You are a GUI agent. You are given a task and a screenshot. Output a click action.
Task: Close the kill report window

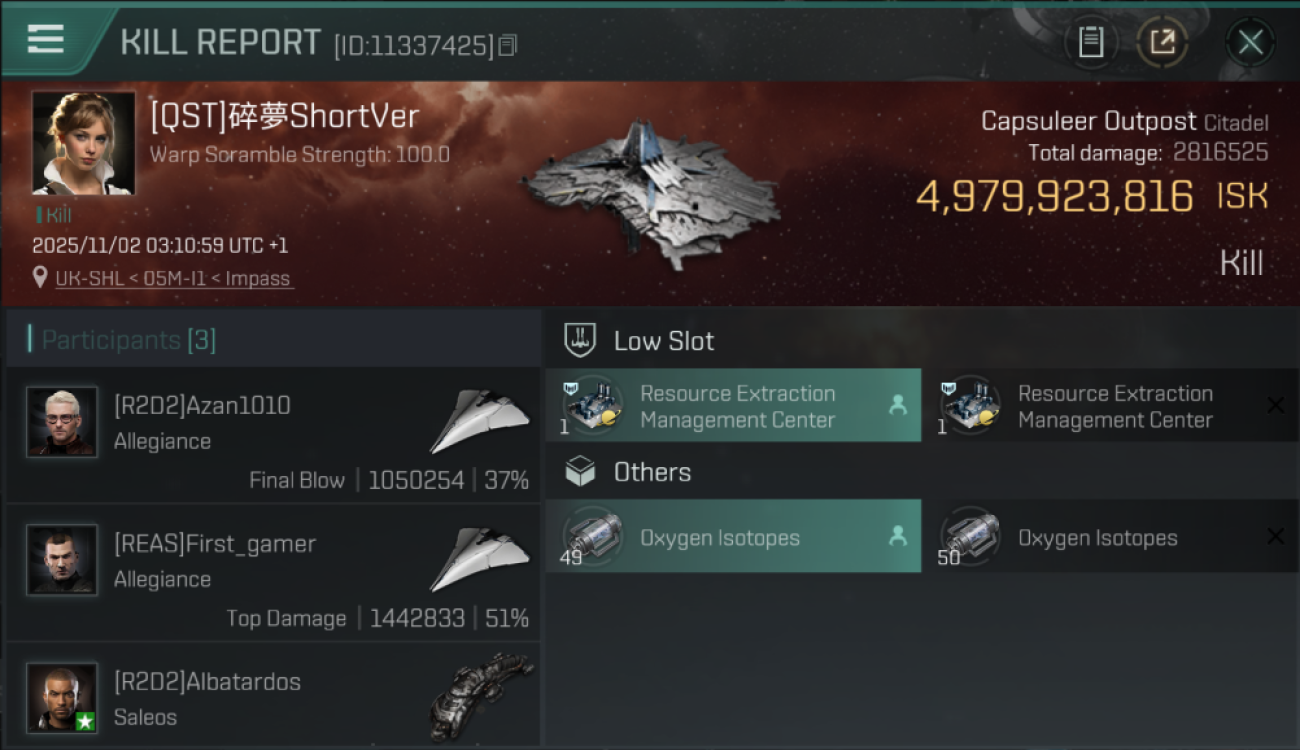tap(1250, 42)
